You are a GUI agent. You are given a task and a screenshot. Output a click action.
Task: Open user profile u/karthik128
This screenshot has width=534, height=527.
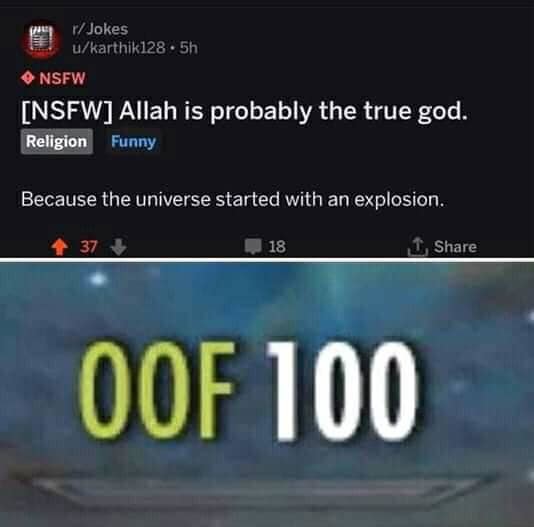coord(119,48)
